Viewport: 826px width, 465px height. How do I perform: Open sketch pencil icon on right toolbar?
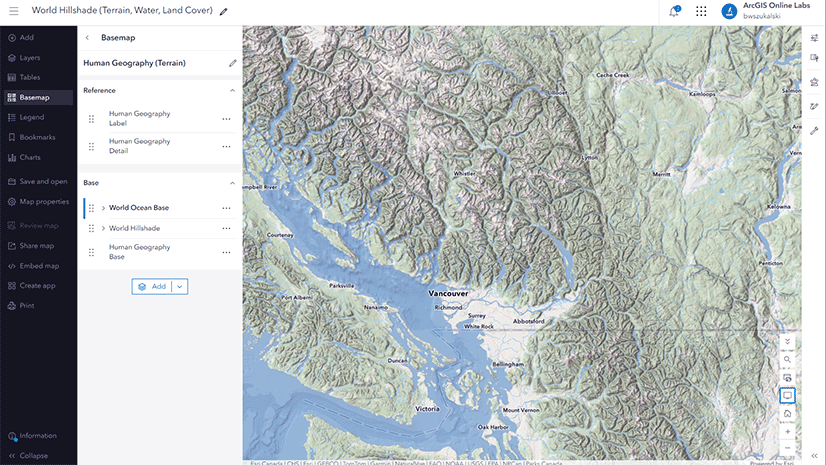(814, 106)
